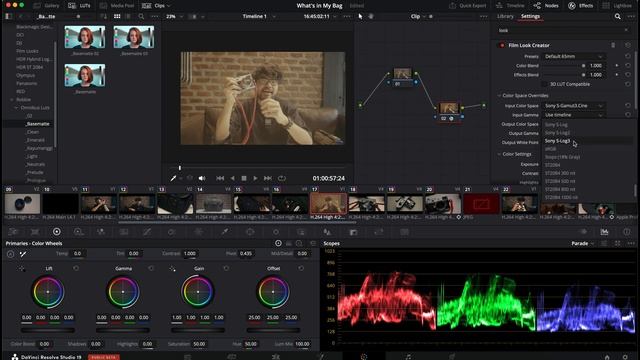This screenshot has height=360, width=640.
Task: Select Sony S-Log3 from the list
Action: coord(557,141)
